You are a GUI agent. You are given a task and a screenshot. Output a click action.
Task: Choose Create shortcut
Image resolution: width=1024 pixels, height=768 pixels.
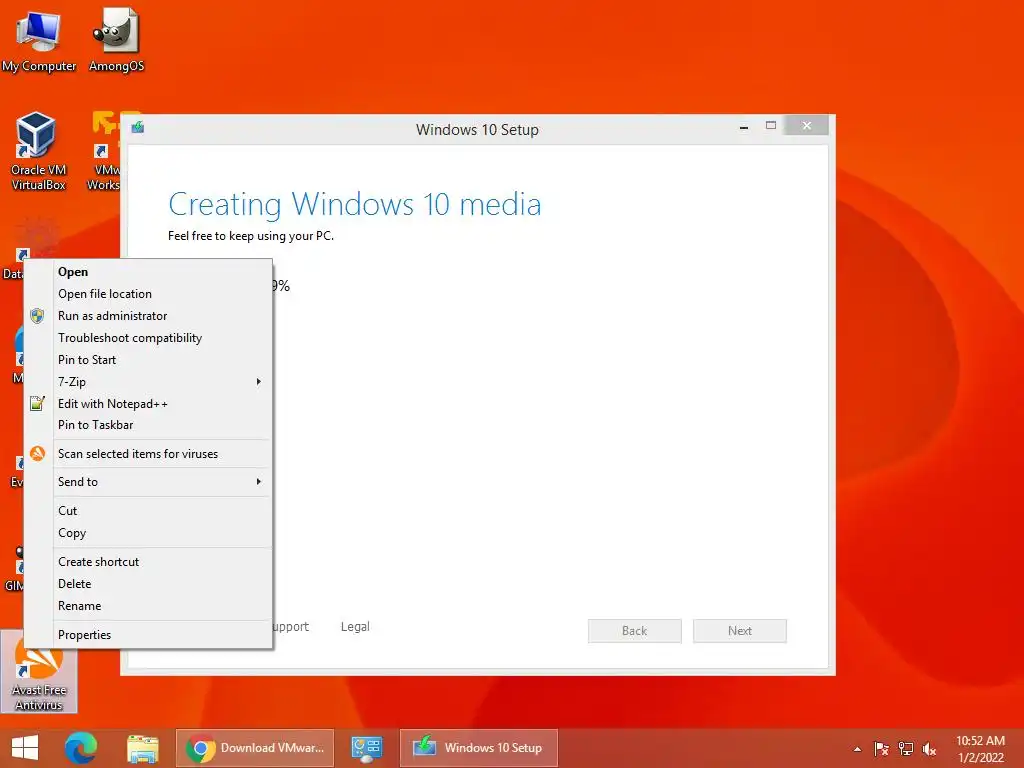point(148,562)
